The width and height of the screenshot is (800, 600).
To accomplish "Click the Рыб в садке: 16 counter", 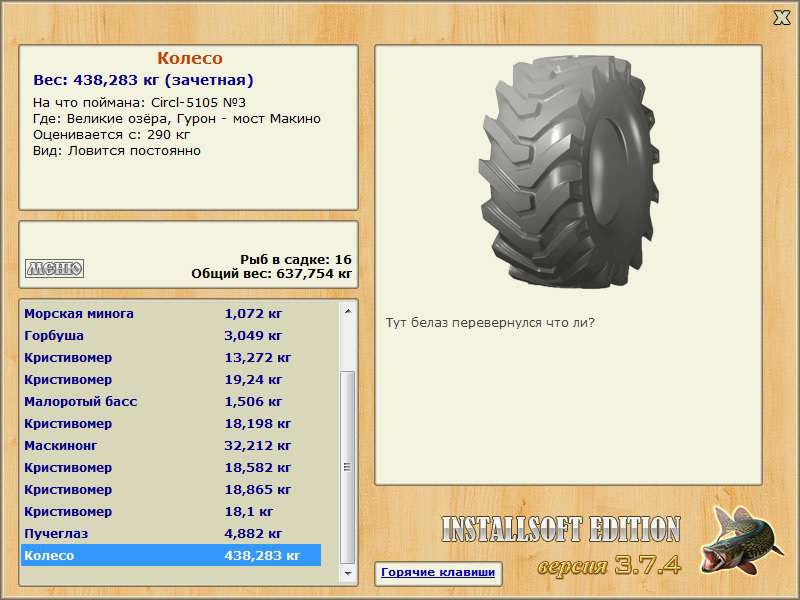I will 296,260.
